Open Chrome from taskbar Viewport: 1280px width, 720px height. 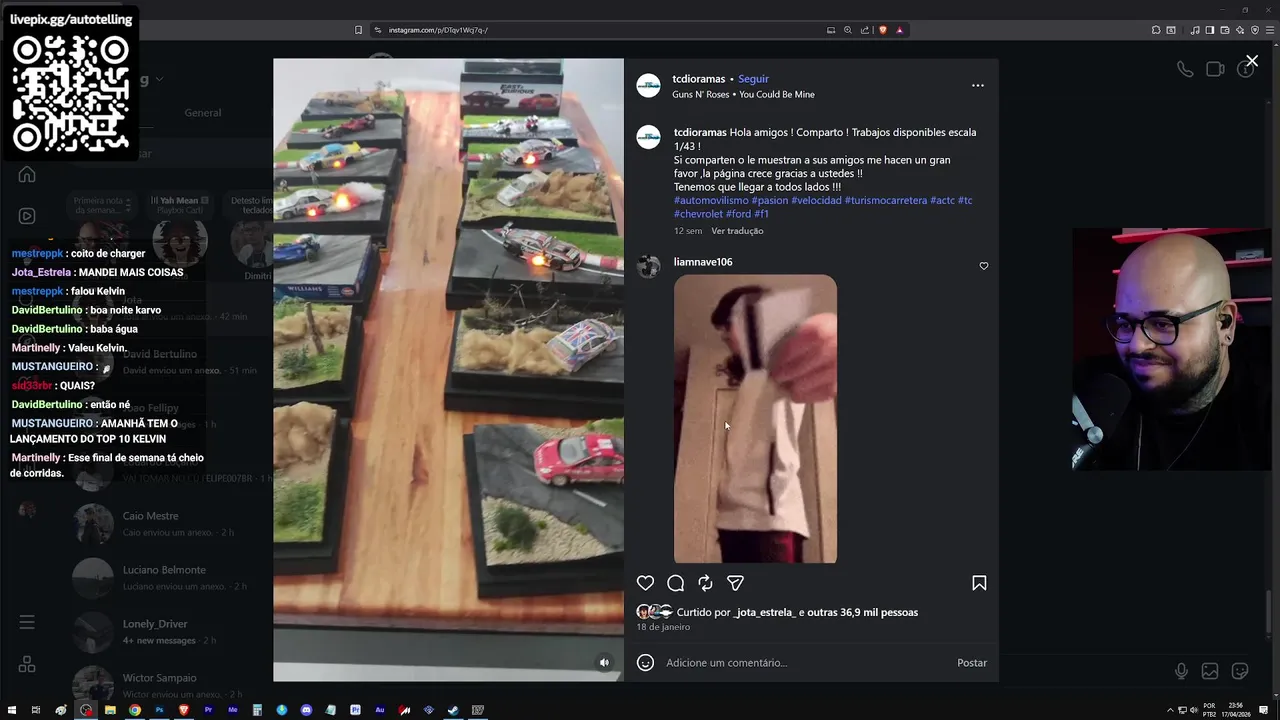[135, 710]
